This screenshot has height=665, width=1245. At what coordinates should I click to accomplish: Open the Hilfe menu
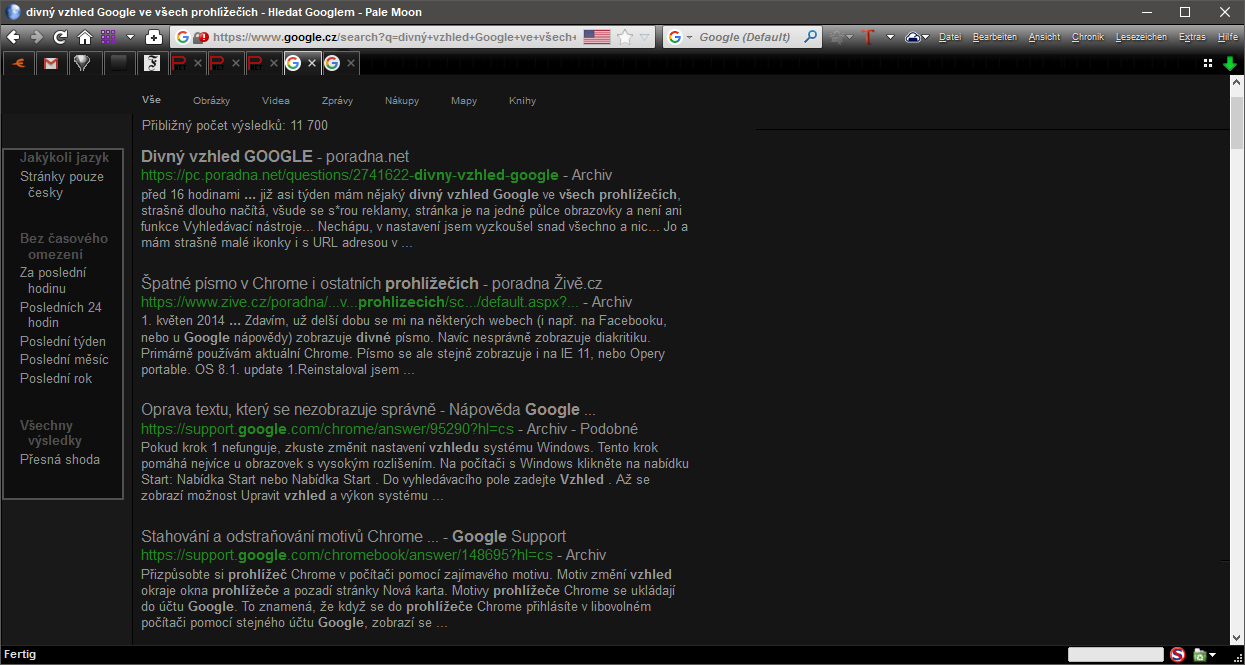click(x=1228, y=37)
